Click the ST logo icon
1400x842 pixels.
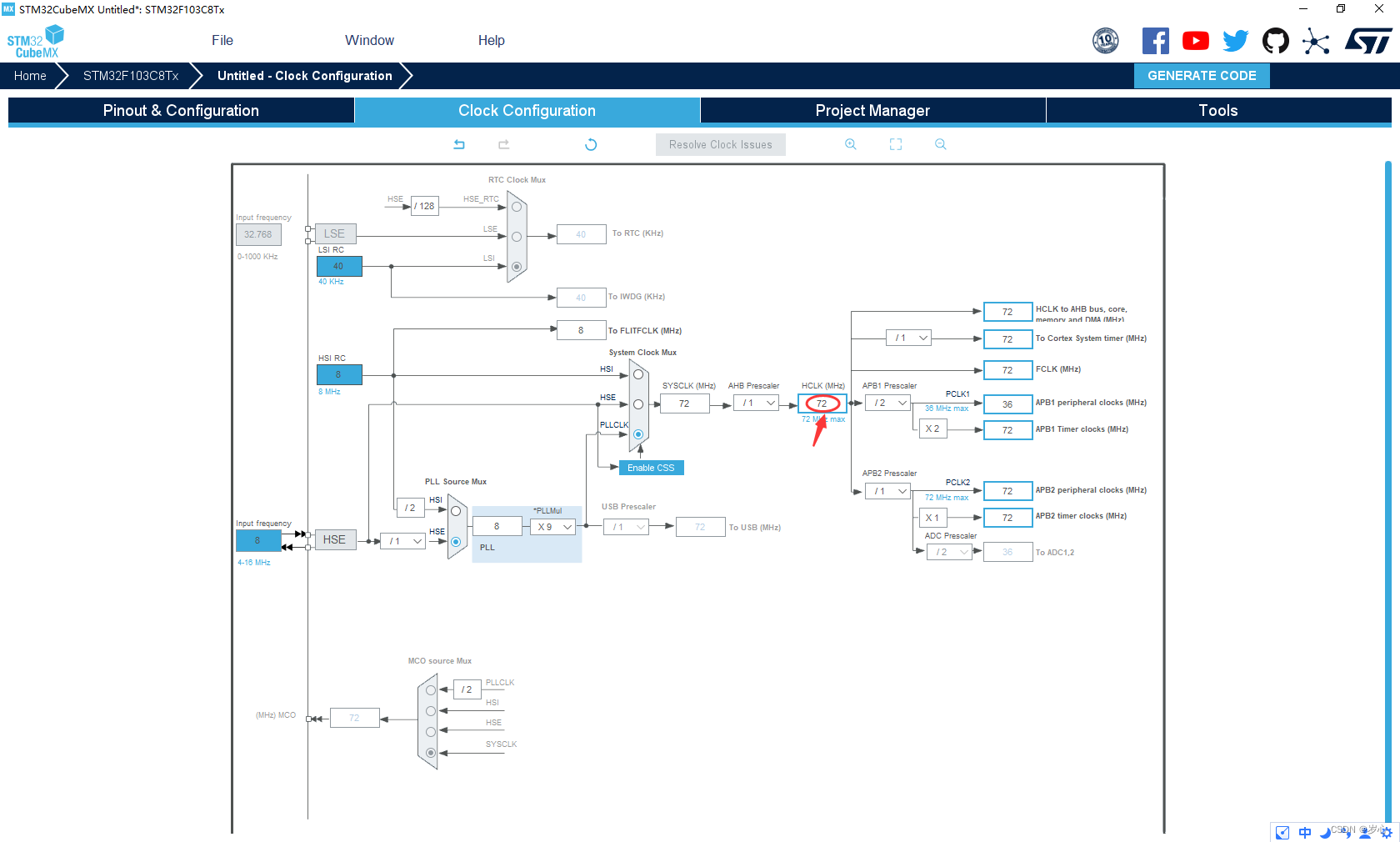point(1367,41)
